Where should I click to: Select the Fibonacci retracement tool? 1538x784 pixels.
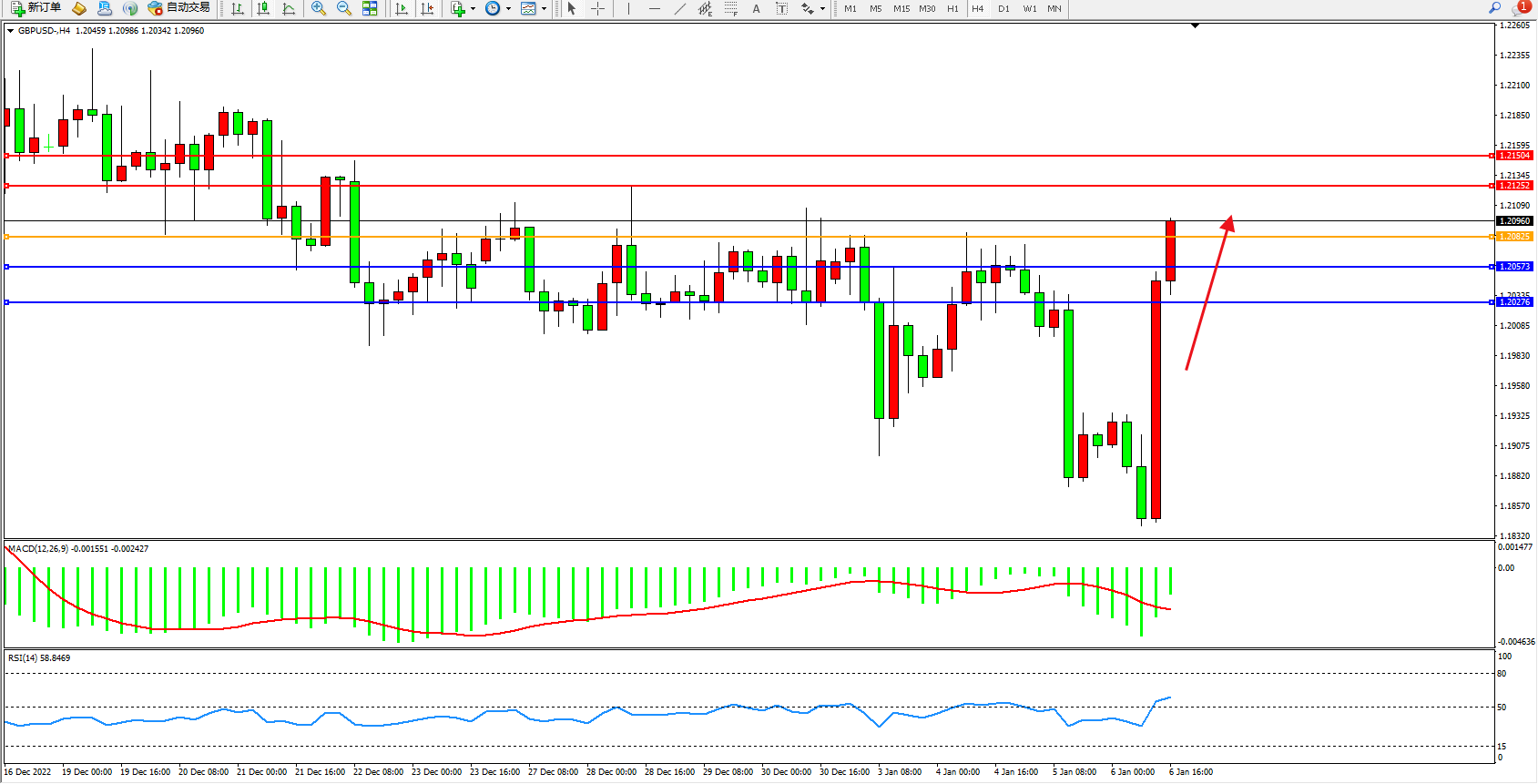[730, 8]
